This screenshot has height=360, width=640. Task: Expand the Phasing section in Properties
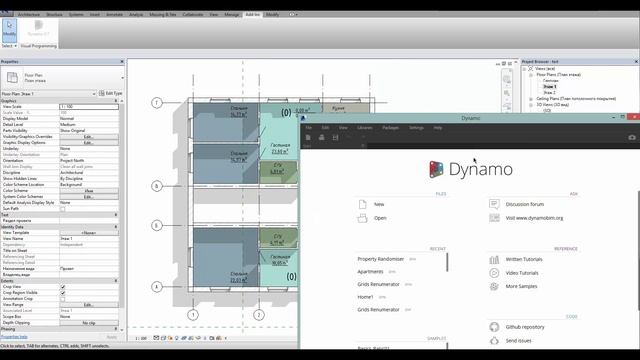click(116, 329)
